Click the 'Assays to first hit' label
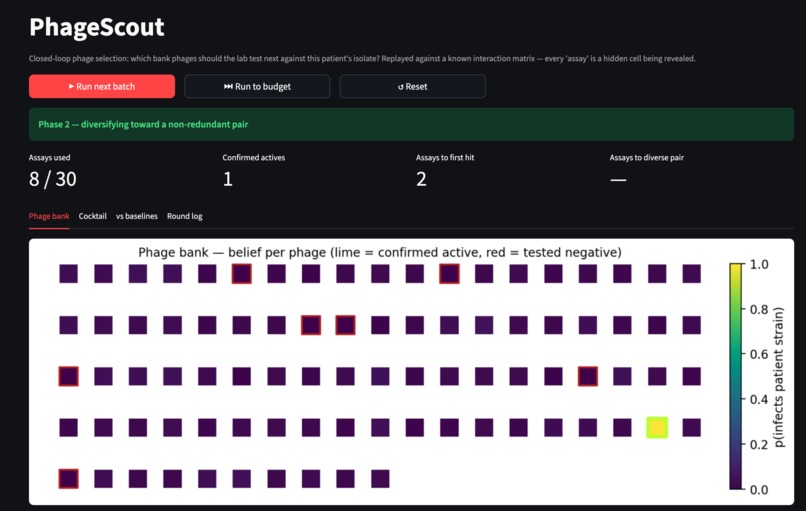The width and height of the screenshot is (806, 511). 445,158
